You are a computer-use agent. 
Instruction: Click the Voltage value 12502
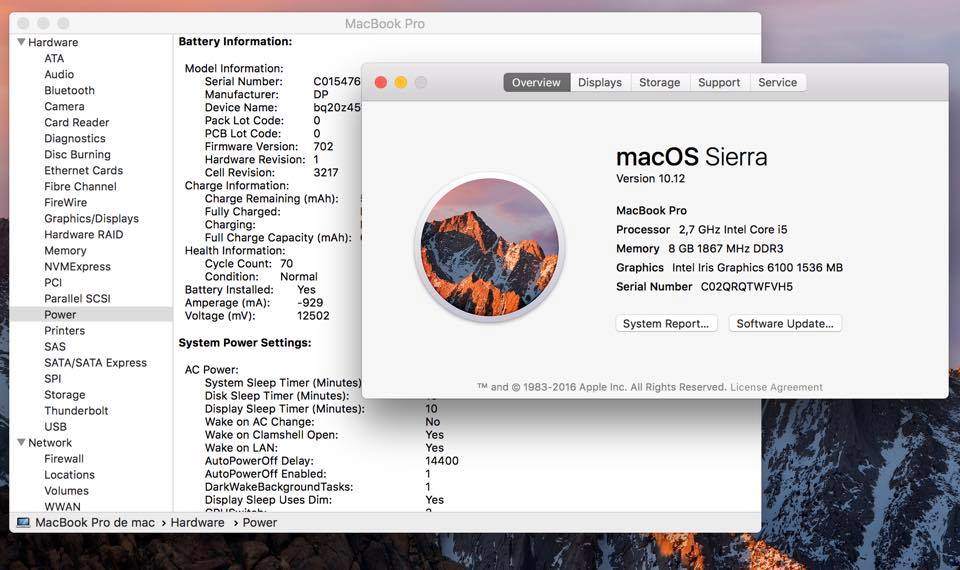coord(313,316)
